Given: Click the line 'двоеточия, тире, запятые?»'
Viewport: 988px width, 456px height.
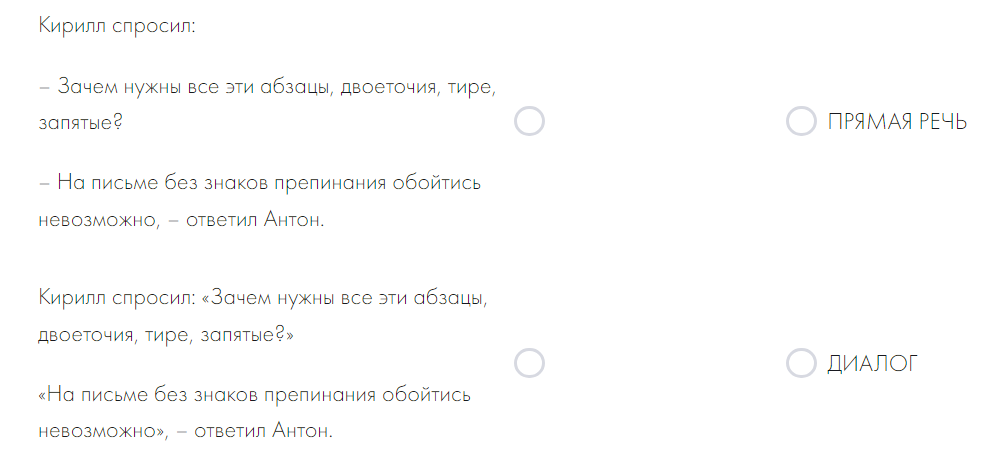Looking at the screenshot, I should [166, 334].
